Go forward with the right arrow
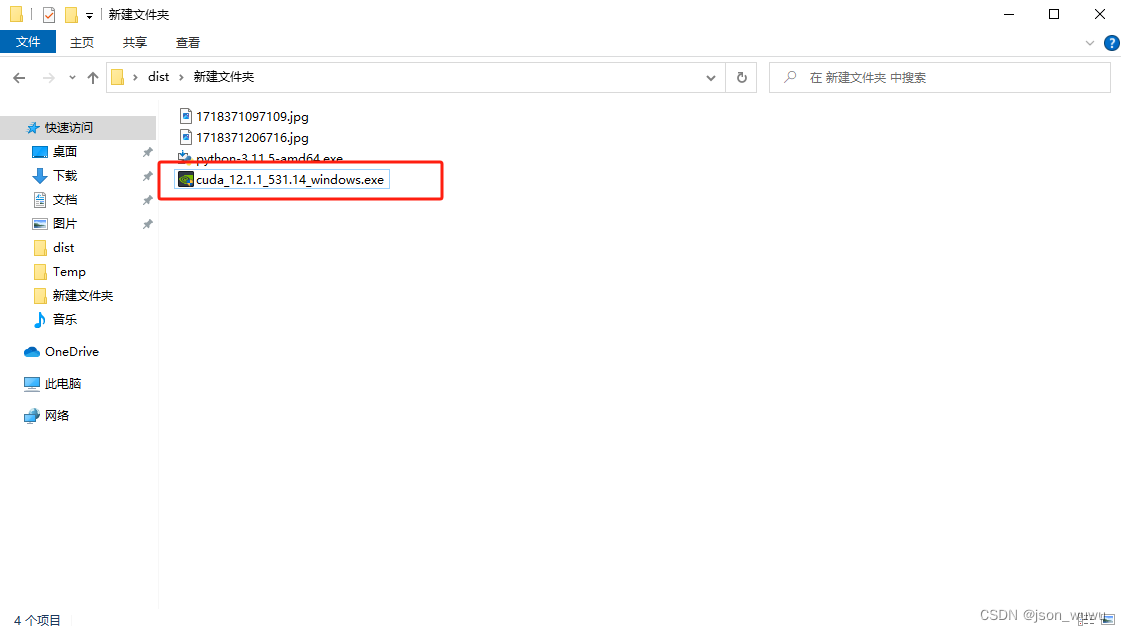The height and width of the screenshot is (632, 1121). pyautogui.click(x=49, y=77)
